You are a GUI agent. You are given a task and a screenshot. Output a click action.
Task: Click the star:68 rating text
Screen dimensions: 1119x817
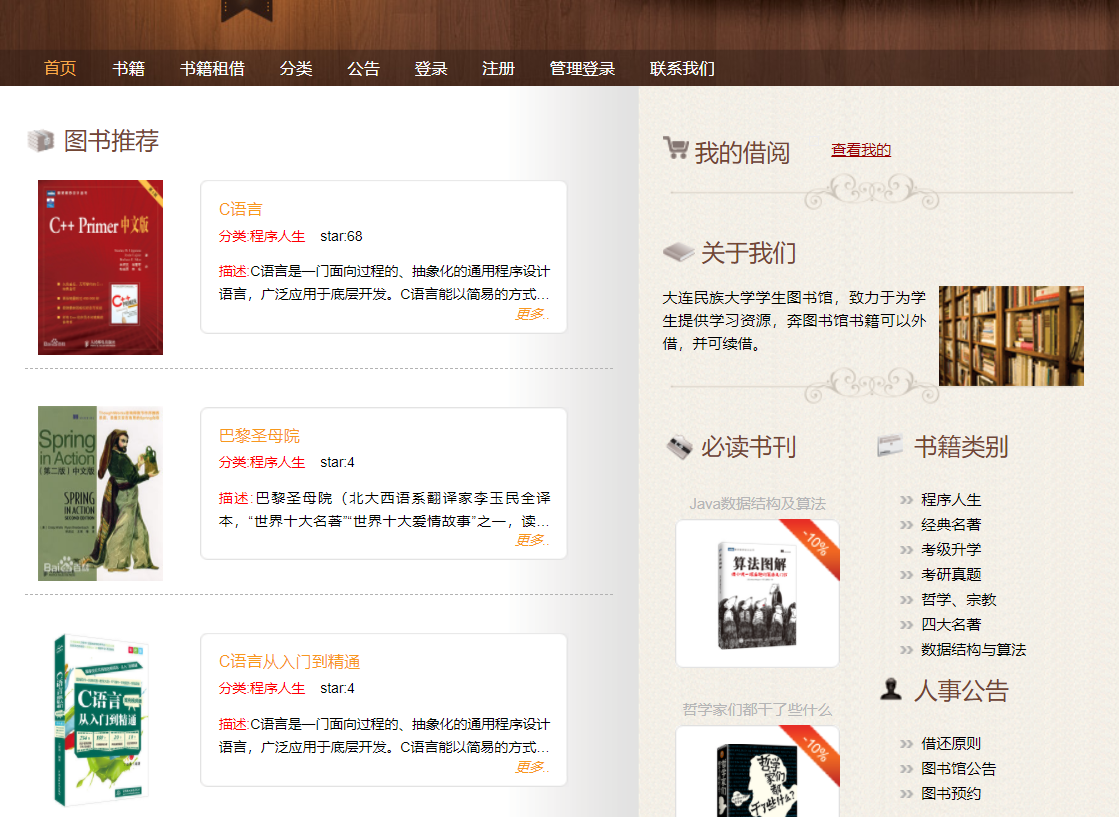tap(341, 236)
